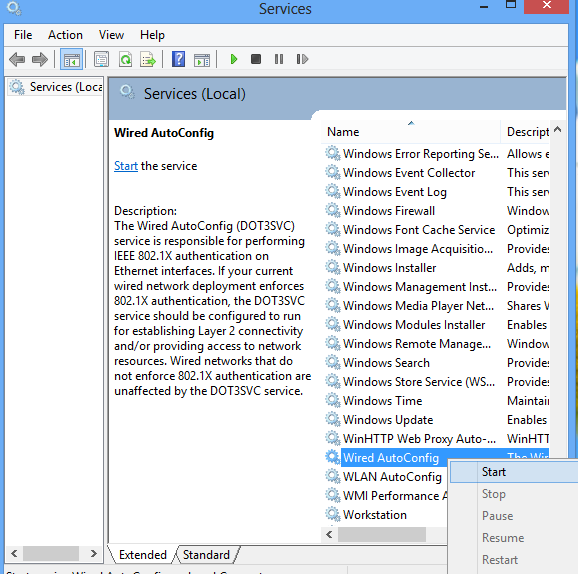The width and height of the screenshot is (578, 574).
Task: Click the gear icon beside WLAN AutoConfig
Action: pyautogui.click(x=333, y=476)
